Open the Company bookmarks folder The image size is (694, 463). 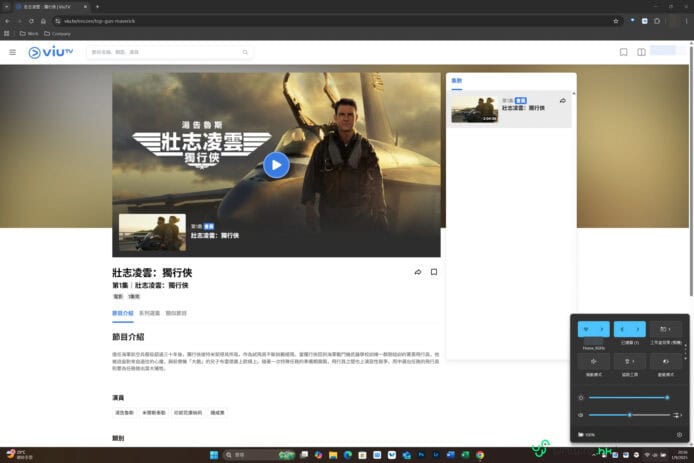pos(57,34)
